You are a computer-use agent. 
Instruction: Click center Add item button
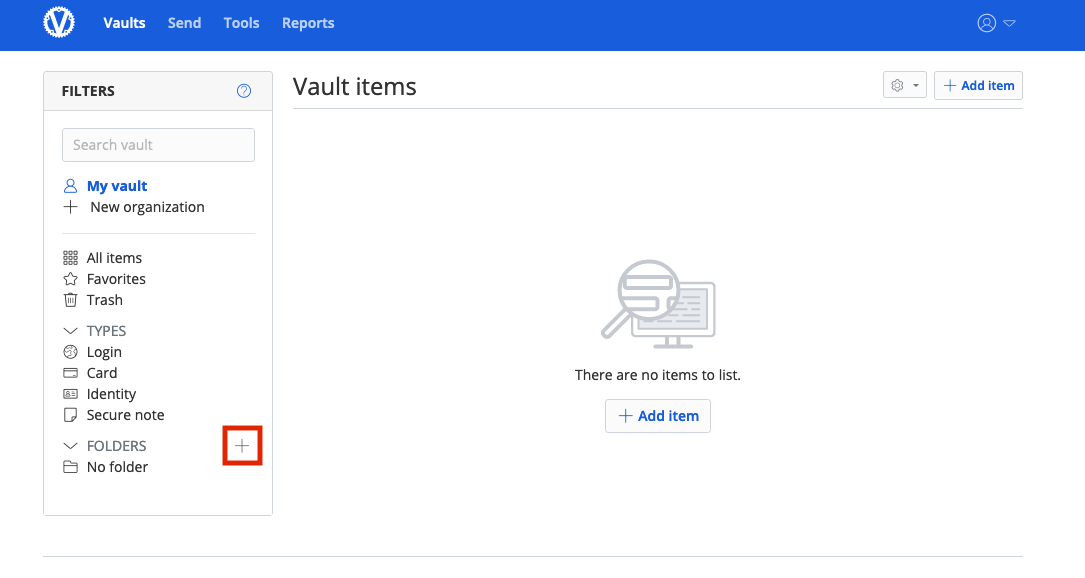pos(658,416)
